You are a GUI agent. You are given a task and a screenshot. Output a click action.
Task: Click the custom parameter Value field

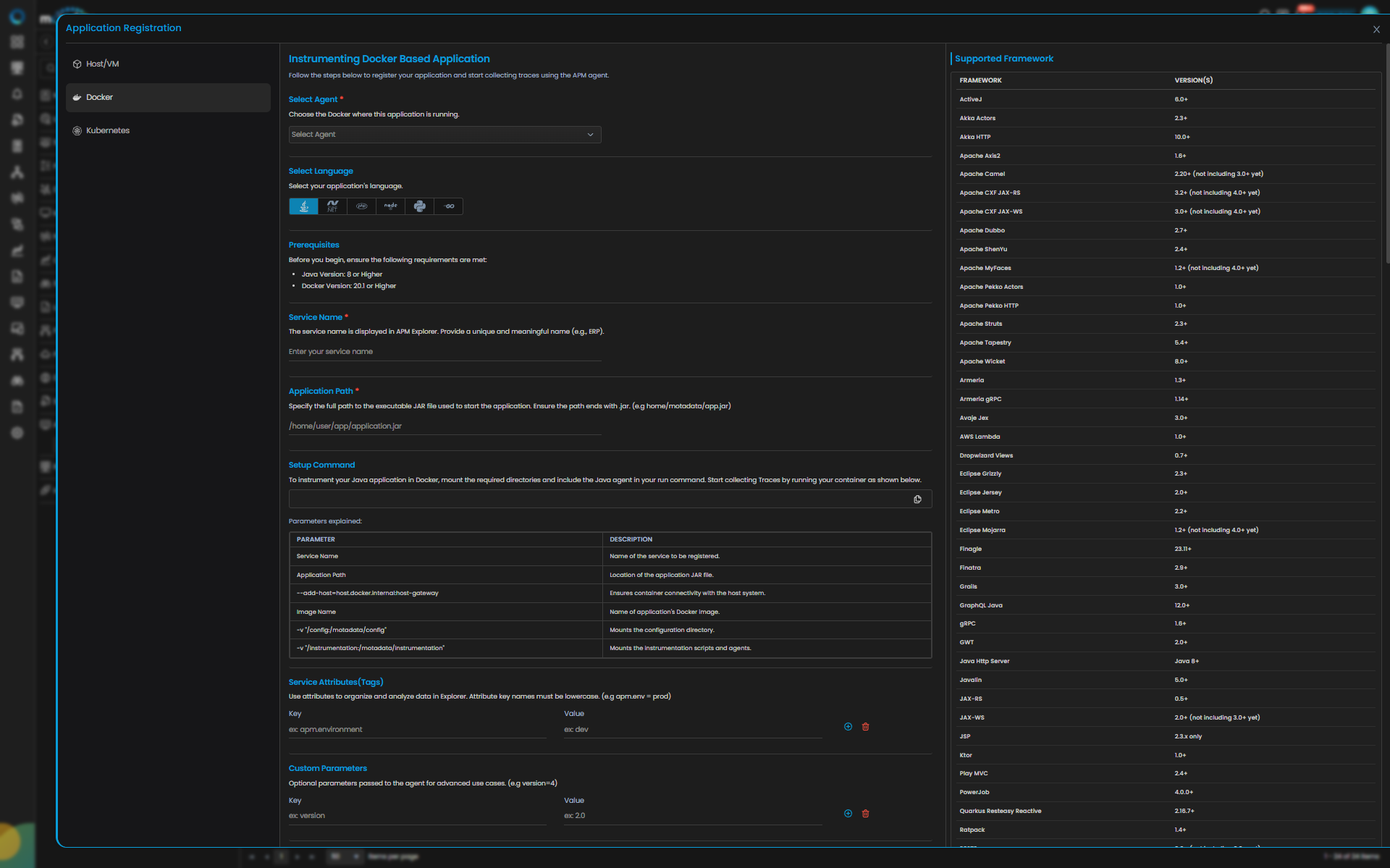pyautogui.click(x=692, y=816)
